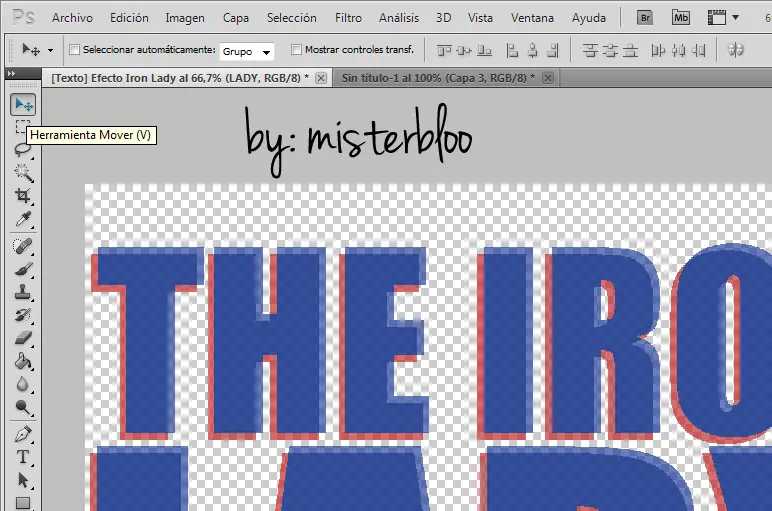Expand the toolbox using double-arrow

click(x=11, y=74)
